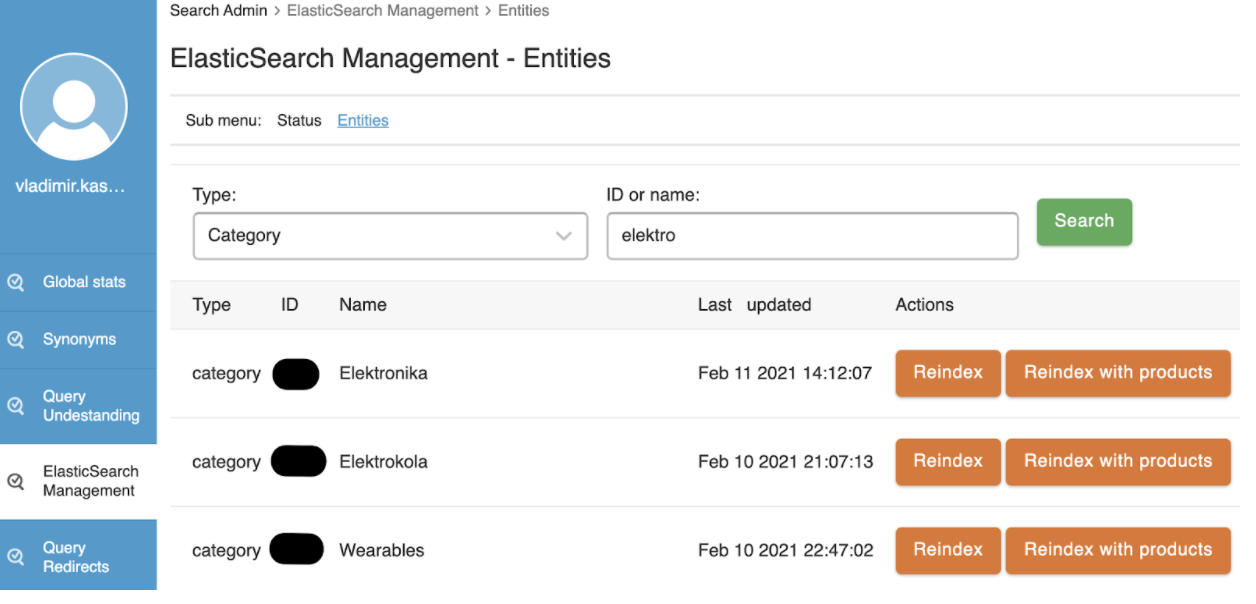Click the magnifier icon beside Query Undestanding
The height and width of the screenshot is (604, 1256).
click(x=16, y=406)
